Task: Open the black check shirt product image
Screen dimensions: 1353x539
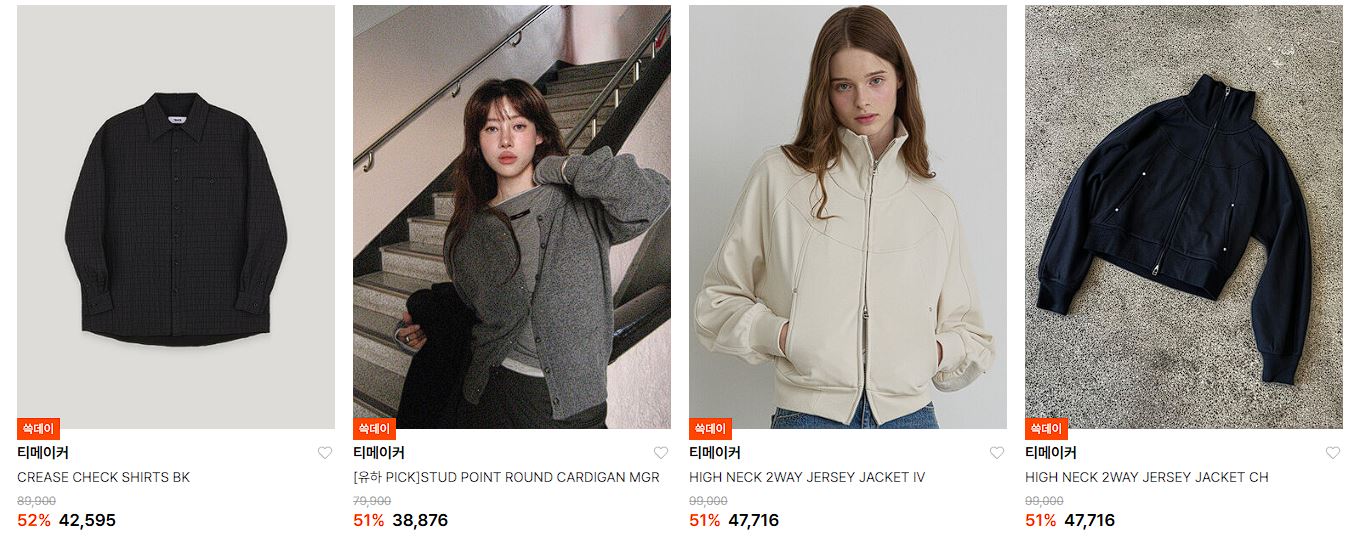Action: [x=176, y=217]
